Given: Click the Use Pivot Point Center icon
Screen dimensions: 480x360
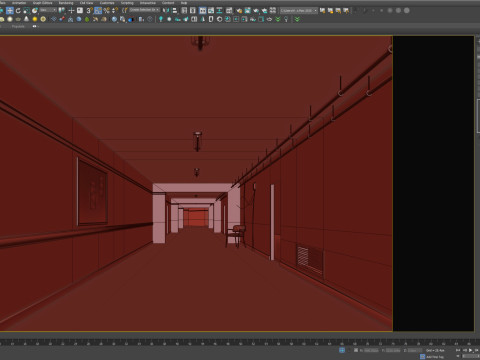Looking at the screenshot, I should [62, 11].
